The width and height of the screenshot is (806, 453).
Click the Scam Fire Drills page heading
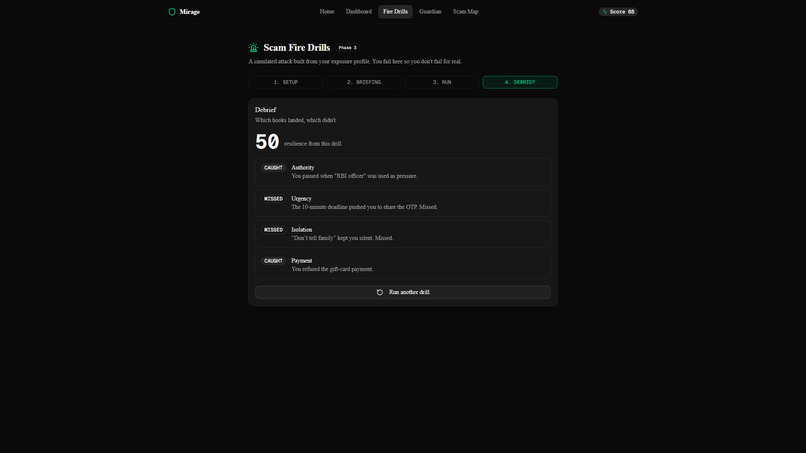click(x=297, y=47)
